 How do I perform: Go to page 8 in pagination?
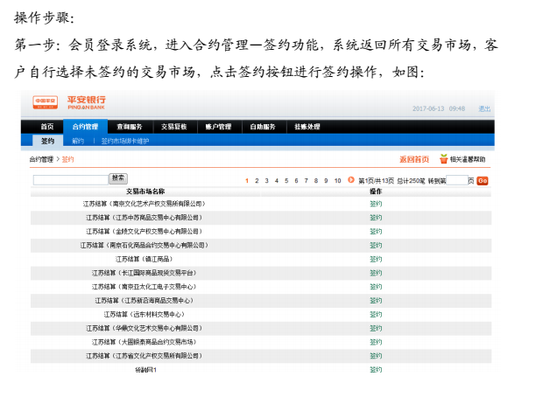(x=316, y=181)
